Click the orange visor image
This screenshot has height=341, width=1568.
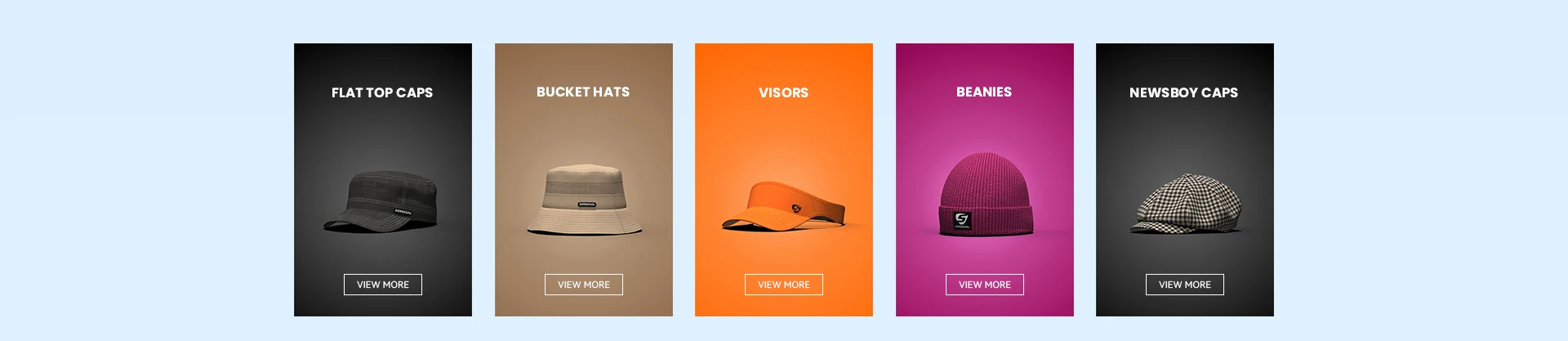784,205
